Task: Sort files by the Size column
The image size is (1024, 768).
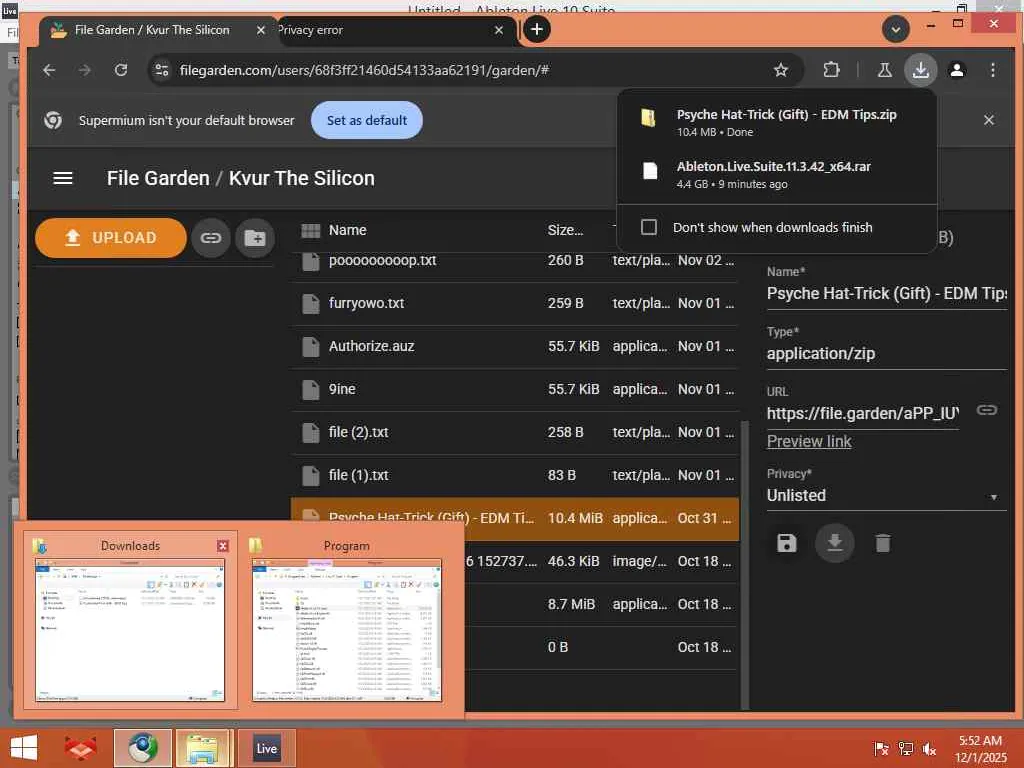Action: coord(566,230)
